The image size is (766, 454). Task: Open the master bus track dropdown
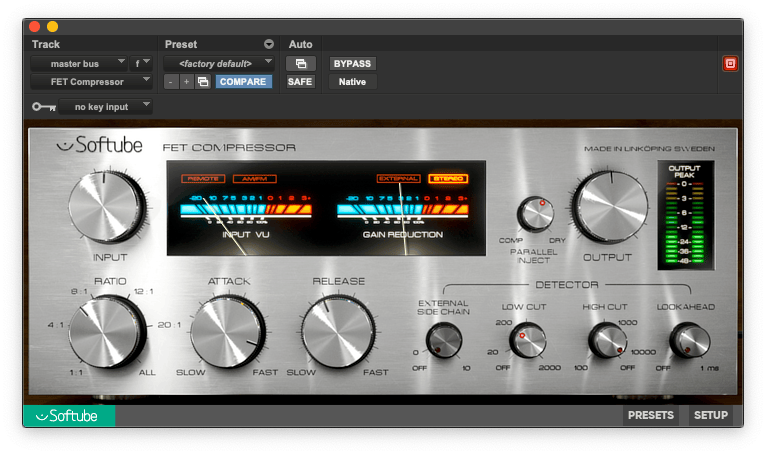click(79, 64)
